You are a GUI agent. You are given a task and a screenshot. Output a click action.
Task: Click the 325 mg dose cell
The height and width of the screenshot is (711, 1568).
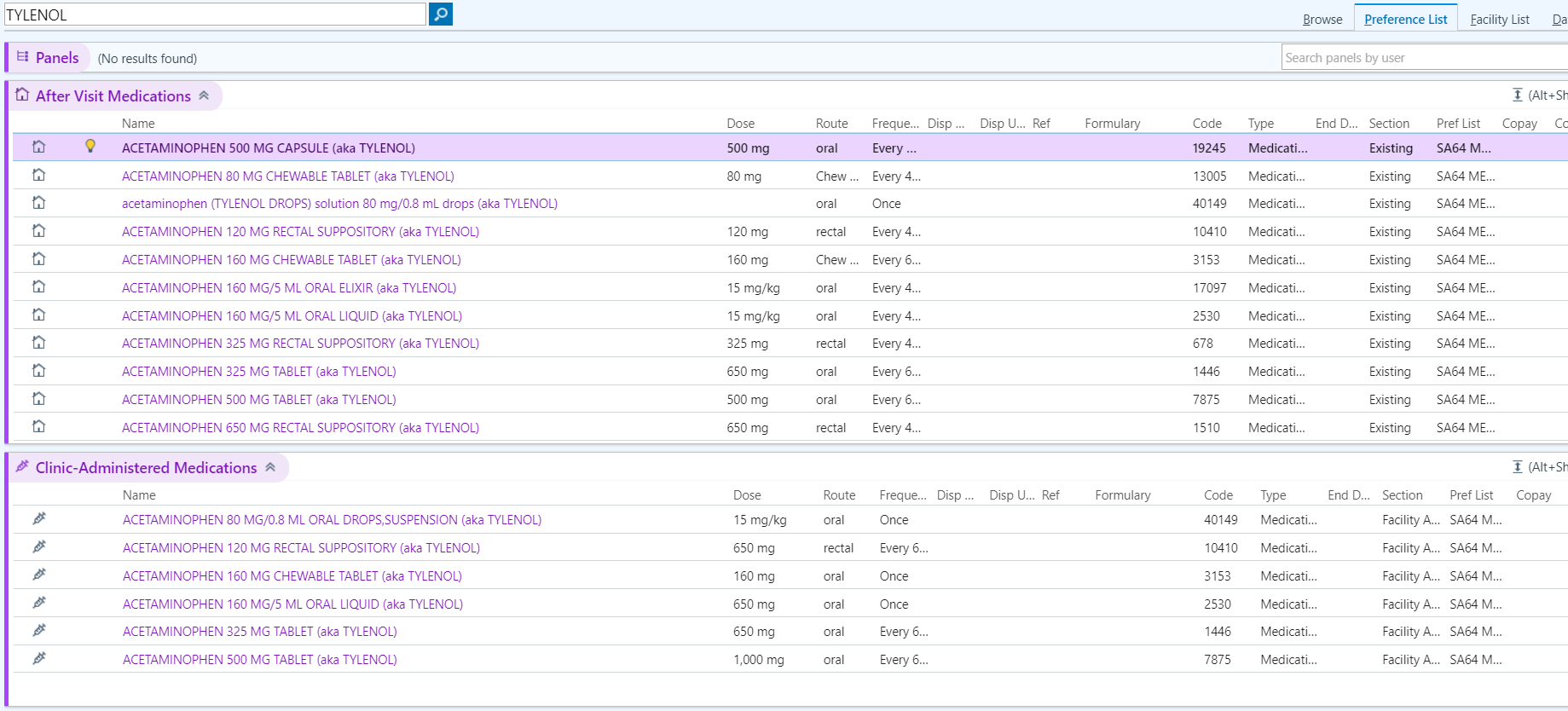point(747,344)
